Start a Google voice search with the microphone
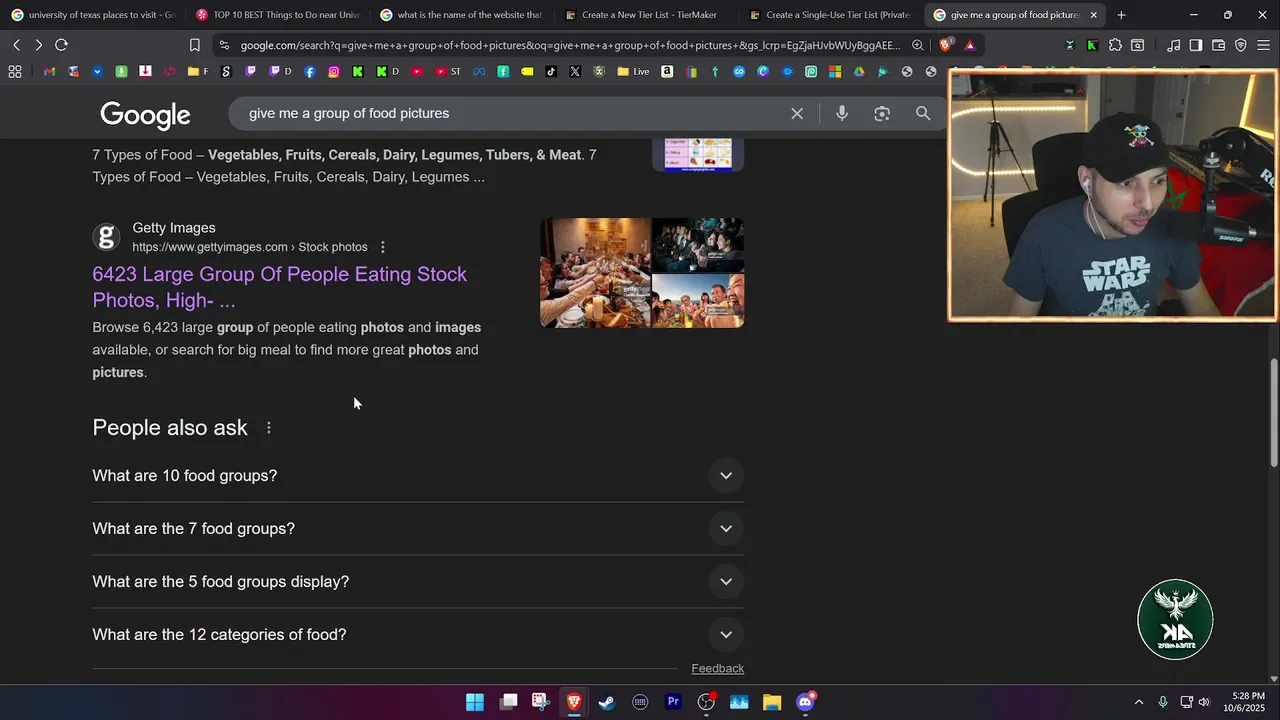 (x=842, y=114)
